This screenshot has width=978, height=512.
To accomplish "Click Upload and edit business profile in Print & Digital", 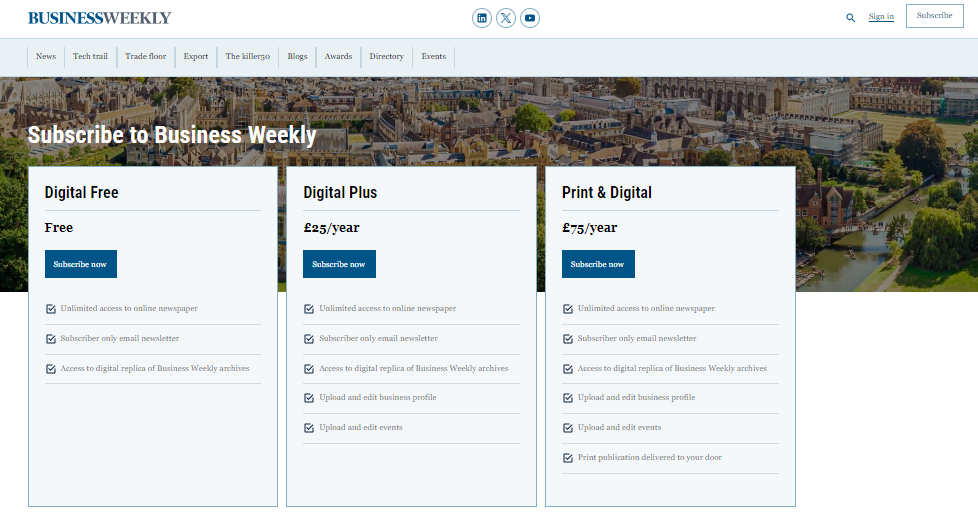I will tap(636, 397).
